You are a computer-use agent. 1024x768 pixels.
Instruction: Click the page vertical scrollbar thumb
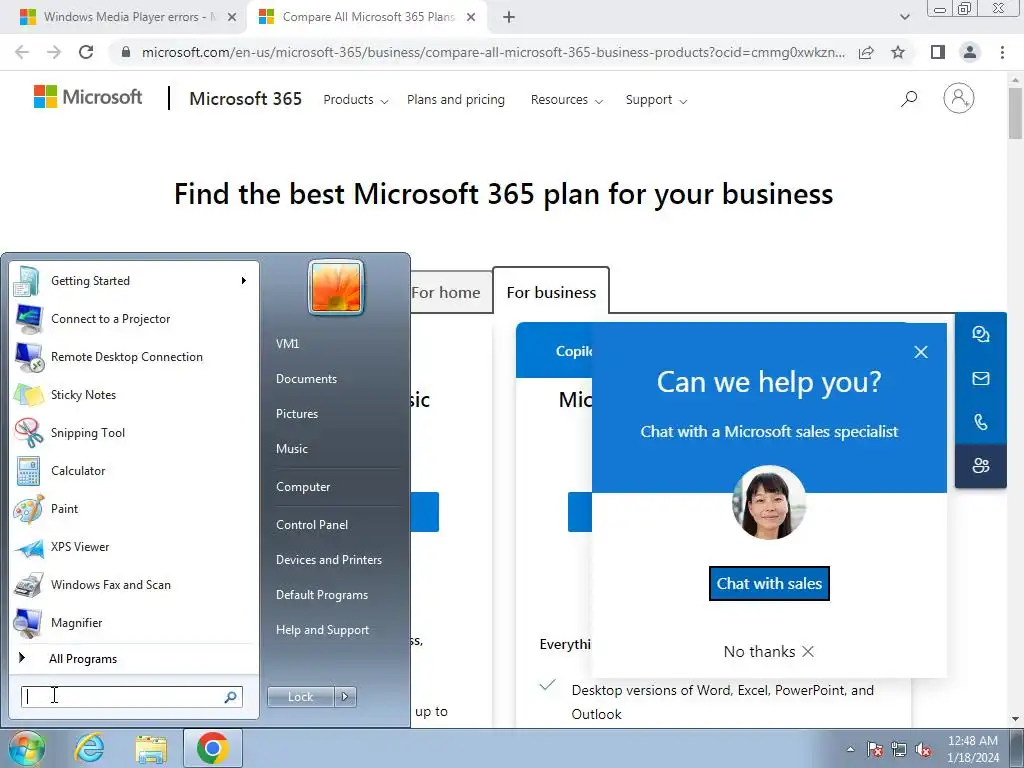tap(1015, 112)
